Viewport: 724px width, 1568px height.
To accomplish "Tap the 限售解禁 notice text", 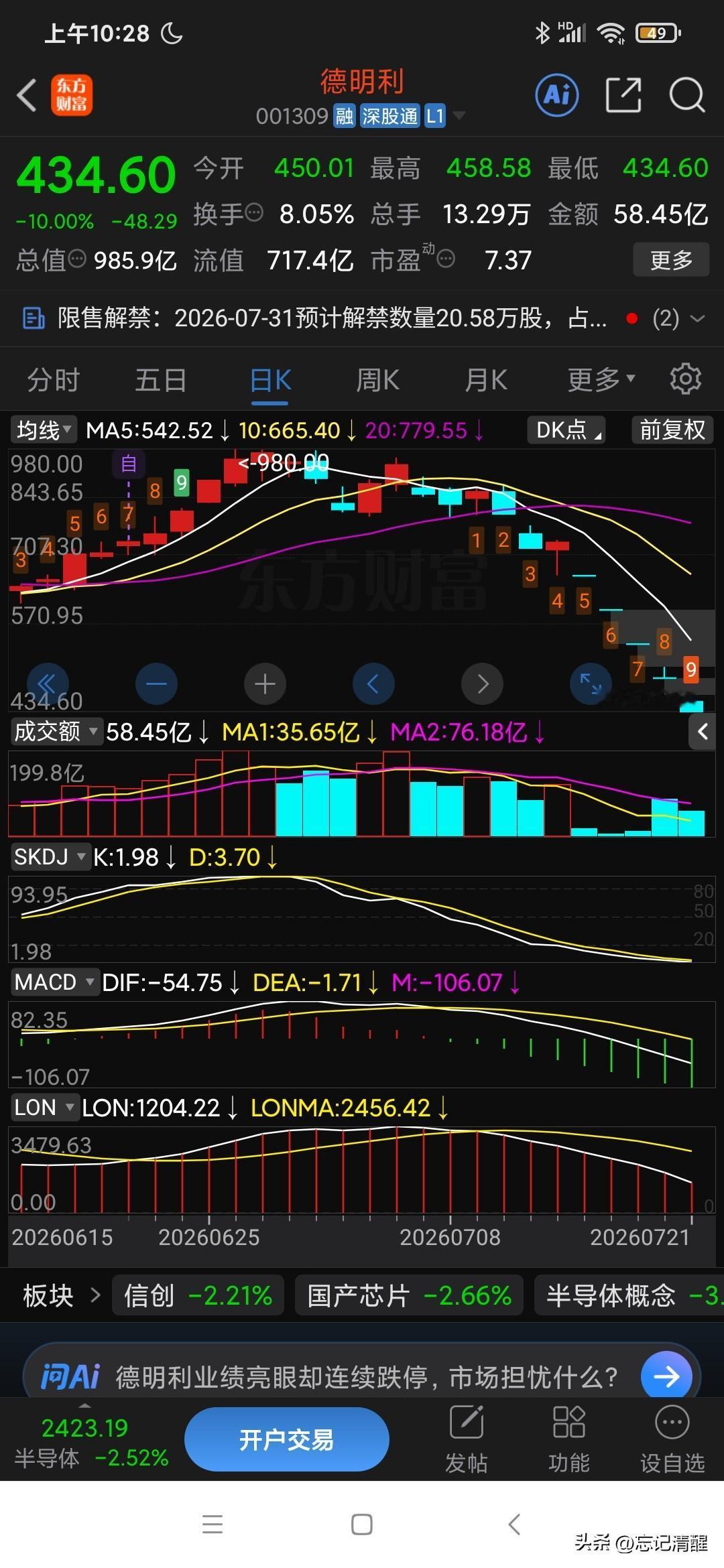I will [x=332, y=318].
